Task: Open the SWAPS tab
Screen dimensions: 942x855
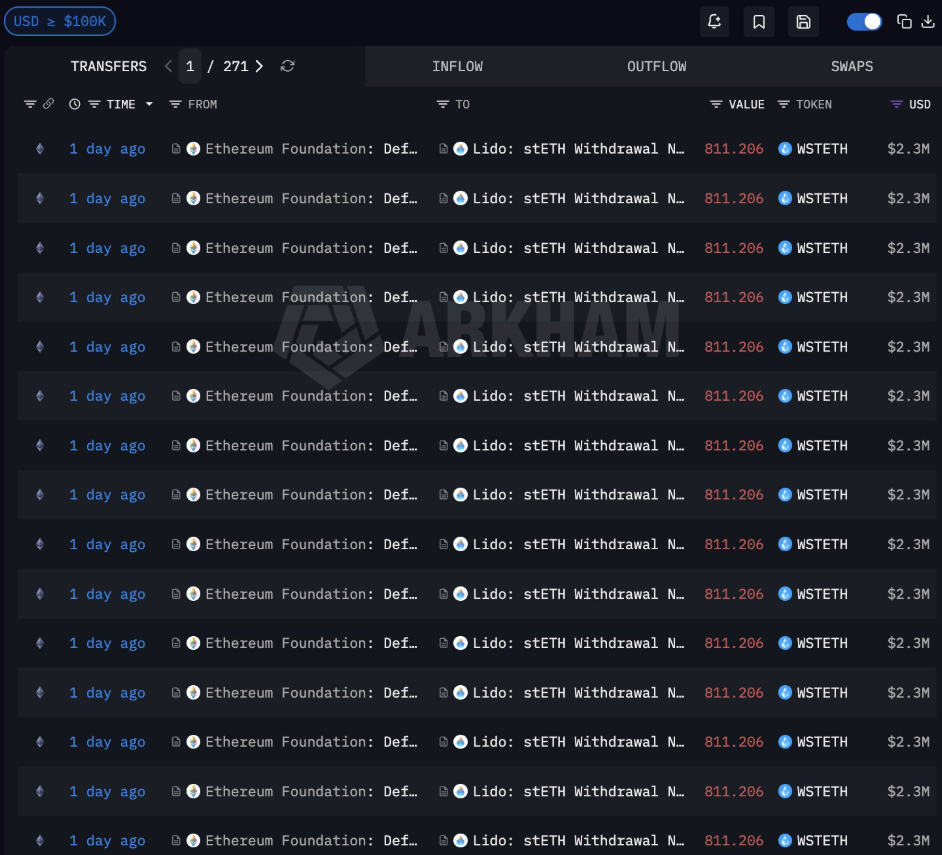Action: 851,66
